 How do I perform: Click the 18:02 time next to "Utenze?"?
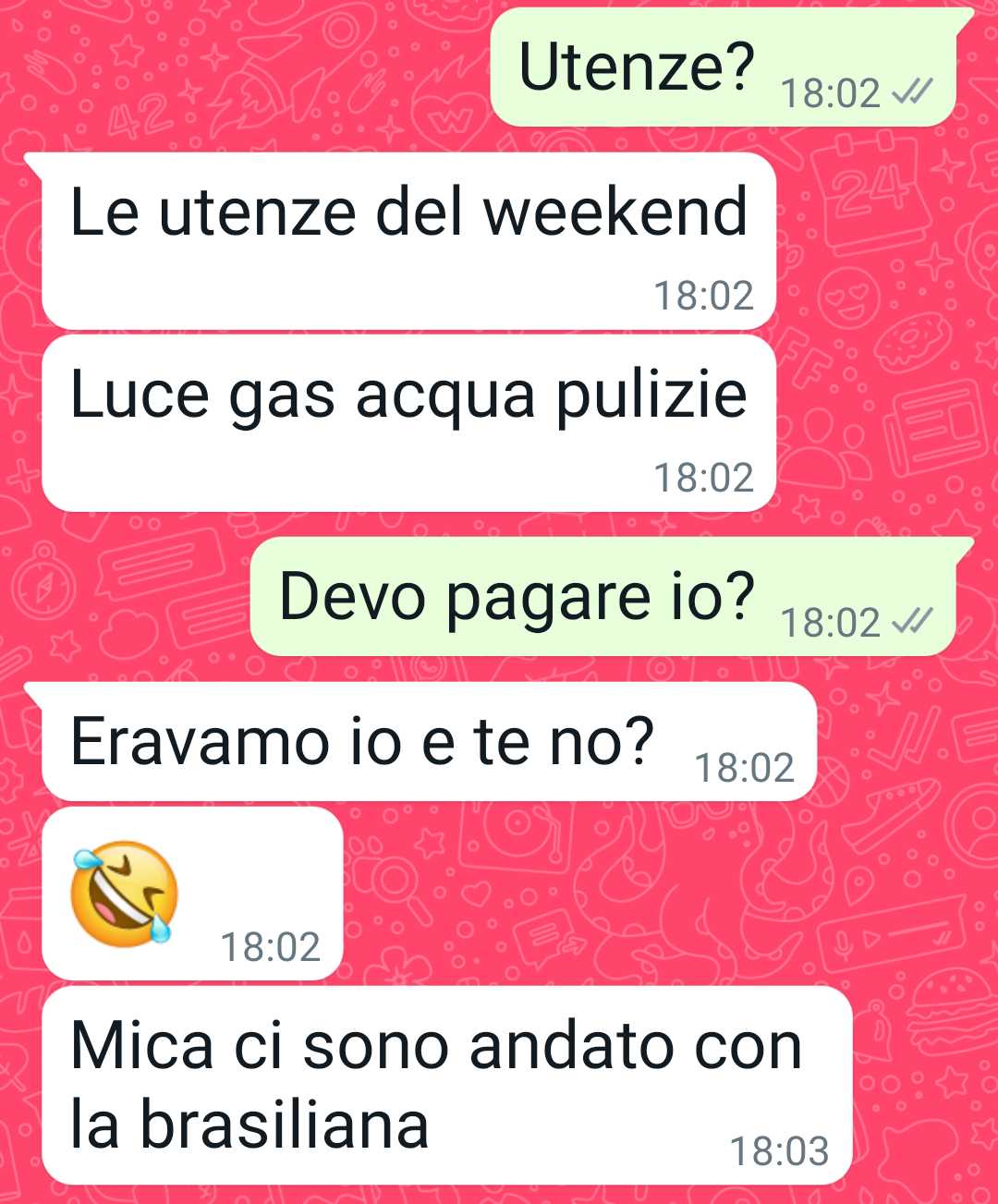tap(830, 93)
